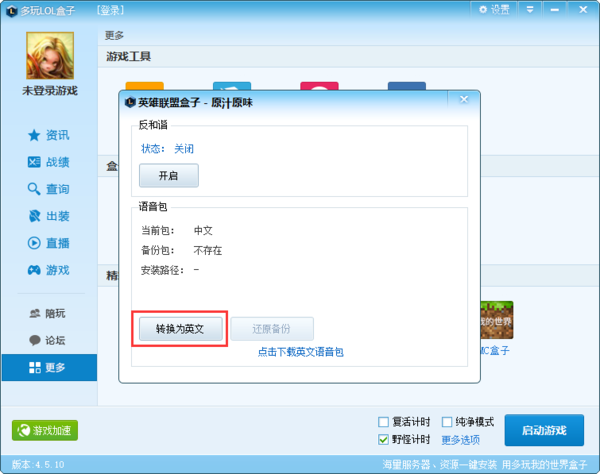600x474 pixels.
Task: Click the 启动游戏 launch button
Action: click(544, 430)
